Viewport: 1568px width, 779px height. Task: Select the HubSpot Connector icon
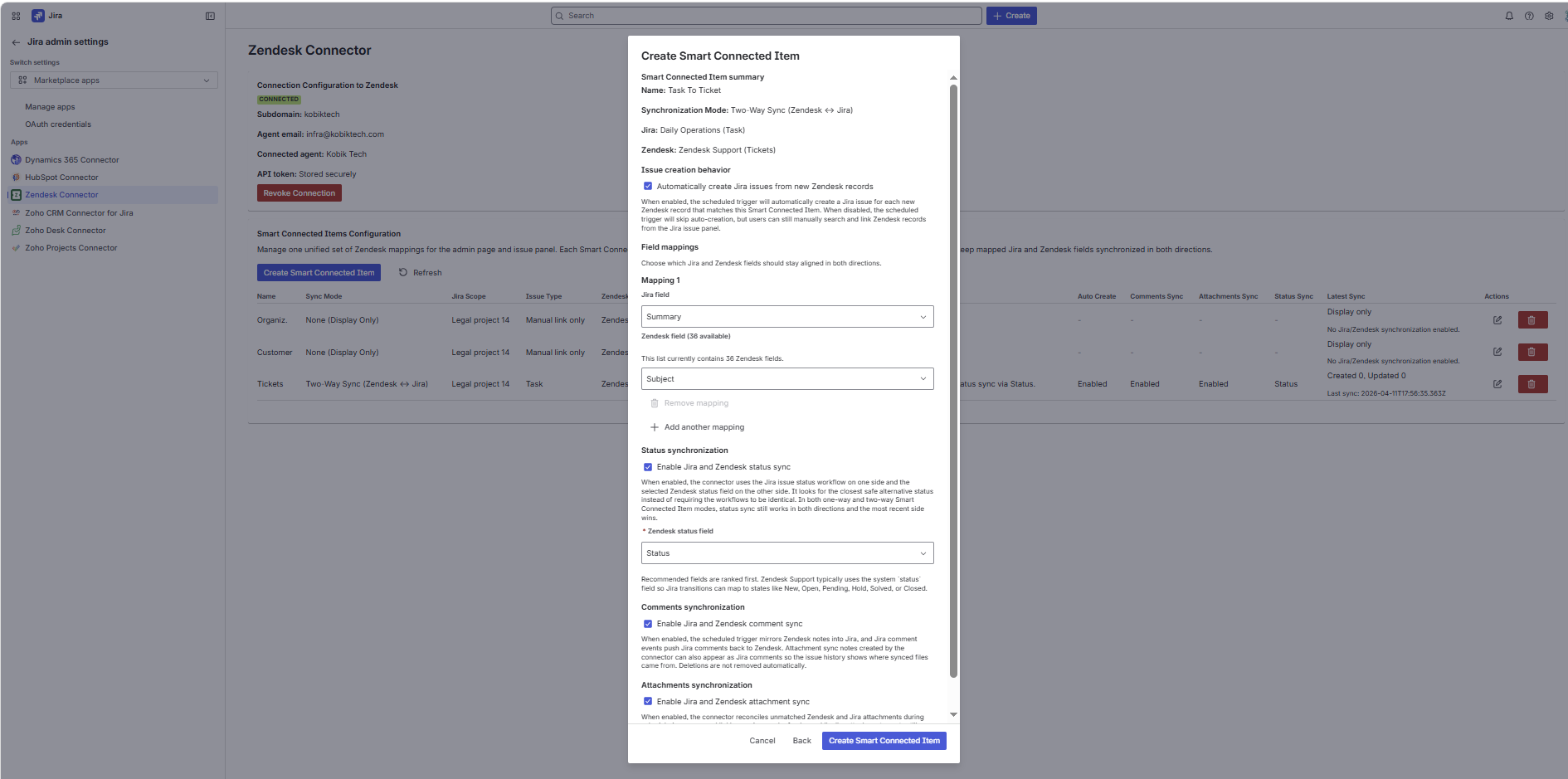click(x=17, y=177)
